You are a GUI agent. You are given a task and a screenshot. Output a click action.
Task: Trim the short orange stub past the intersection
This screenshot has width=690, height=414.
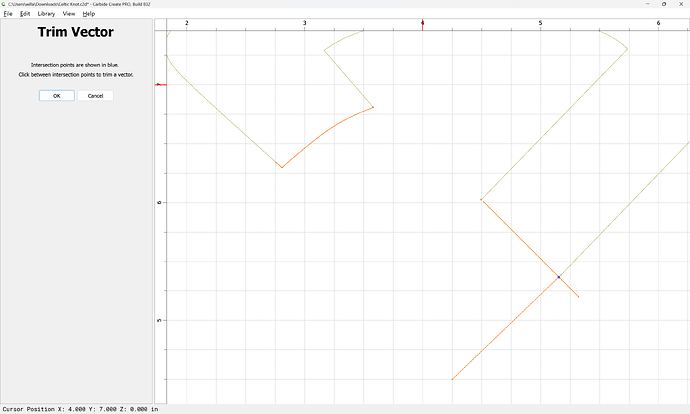pyautogui.click(x=569, y=288)
